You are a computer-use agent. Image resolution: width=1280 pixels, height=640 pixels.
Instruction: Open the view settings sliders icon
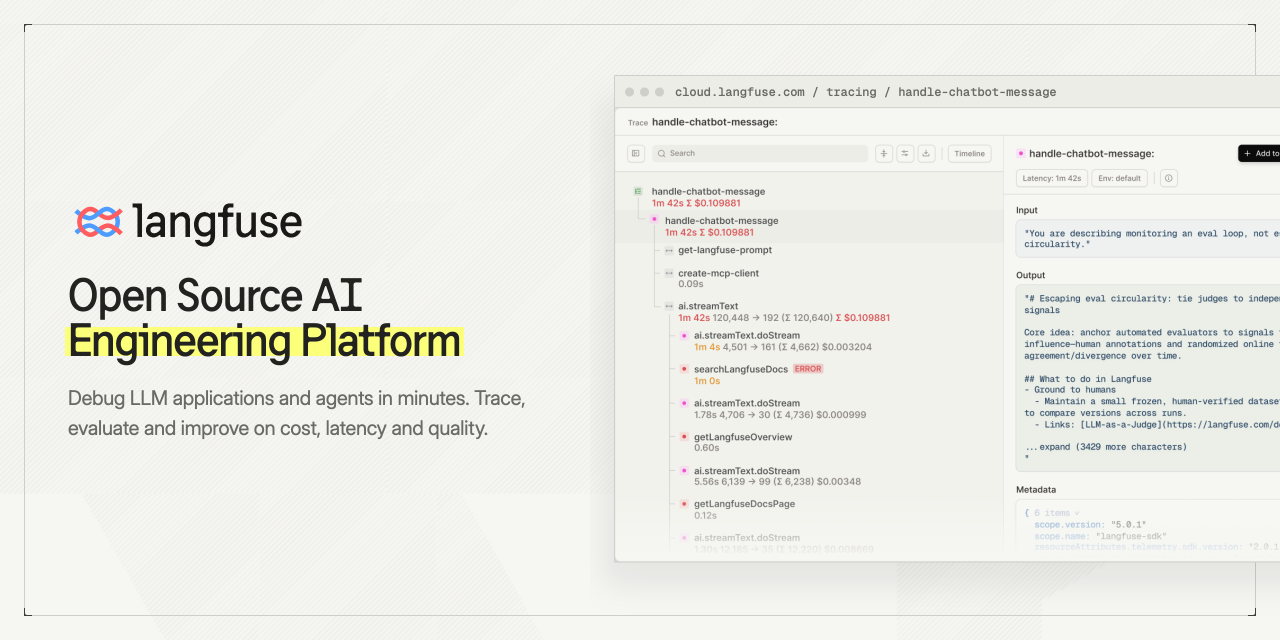pos(905,153)
